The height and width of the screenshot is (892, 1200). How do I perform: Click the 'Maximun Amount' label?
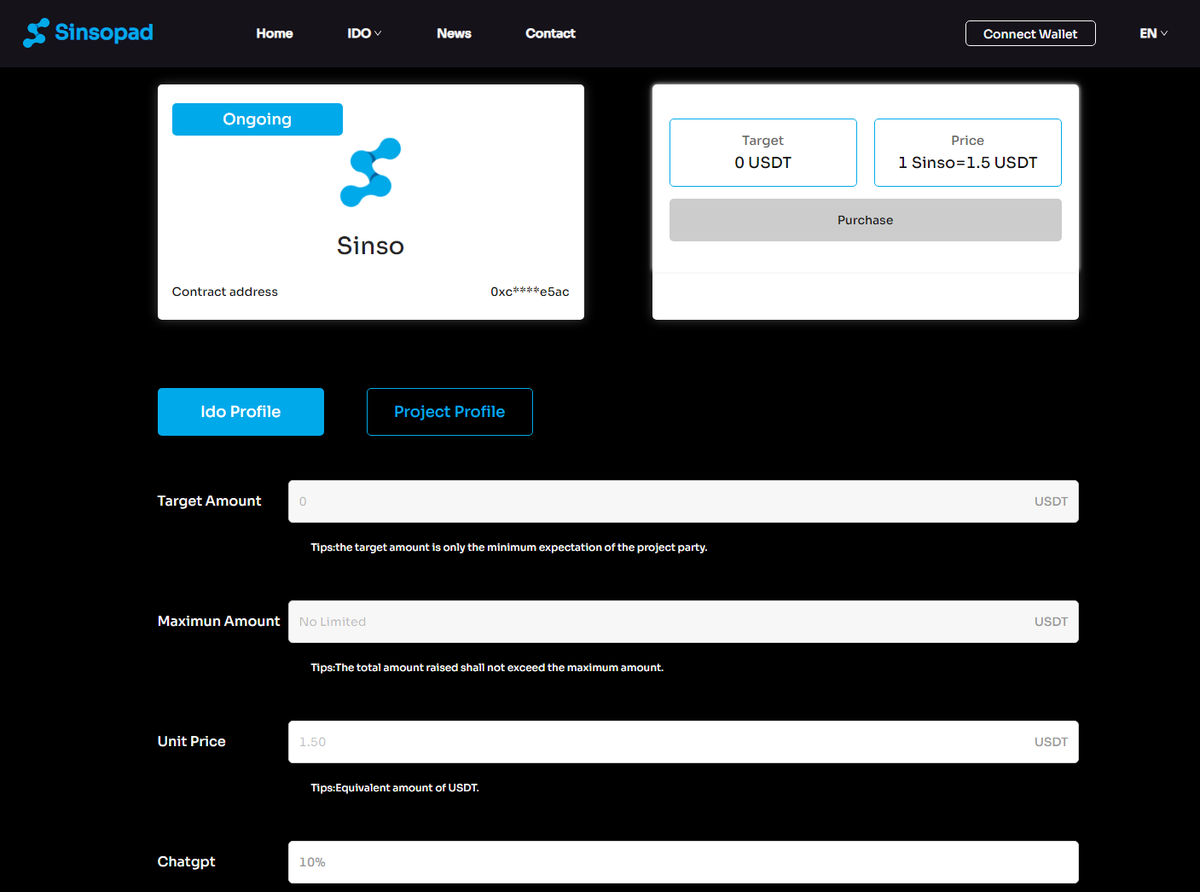[x=219, y=621]
